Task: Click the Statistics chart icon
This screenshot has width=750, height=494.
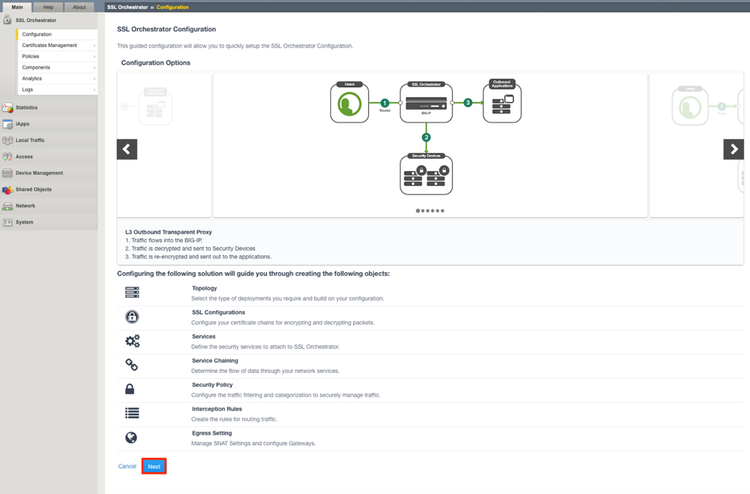Action: tap(7, 108)
